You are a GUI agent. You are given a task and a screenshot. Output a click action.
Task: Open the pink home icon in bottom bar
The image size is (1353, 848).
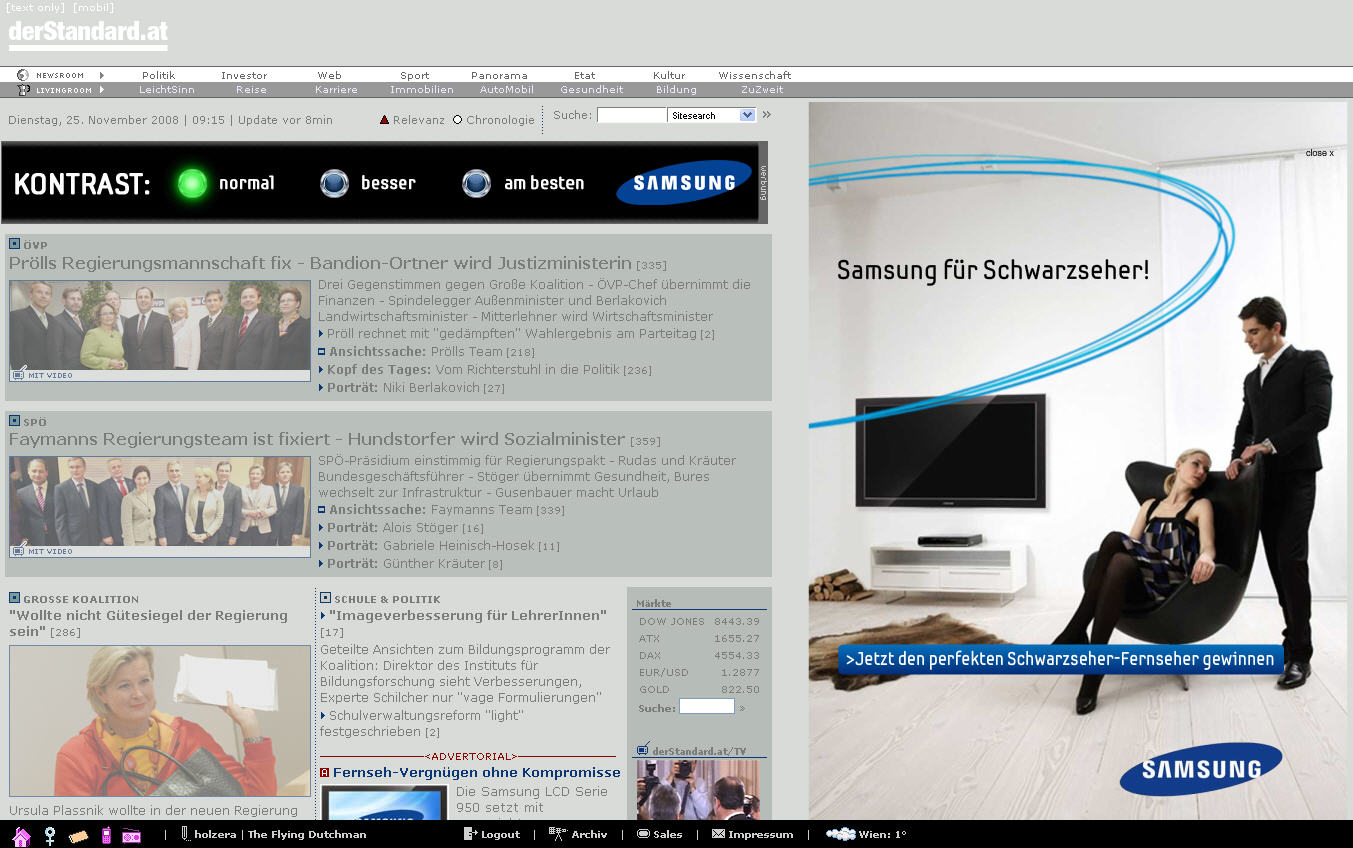21,836
